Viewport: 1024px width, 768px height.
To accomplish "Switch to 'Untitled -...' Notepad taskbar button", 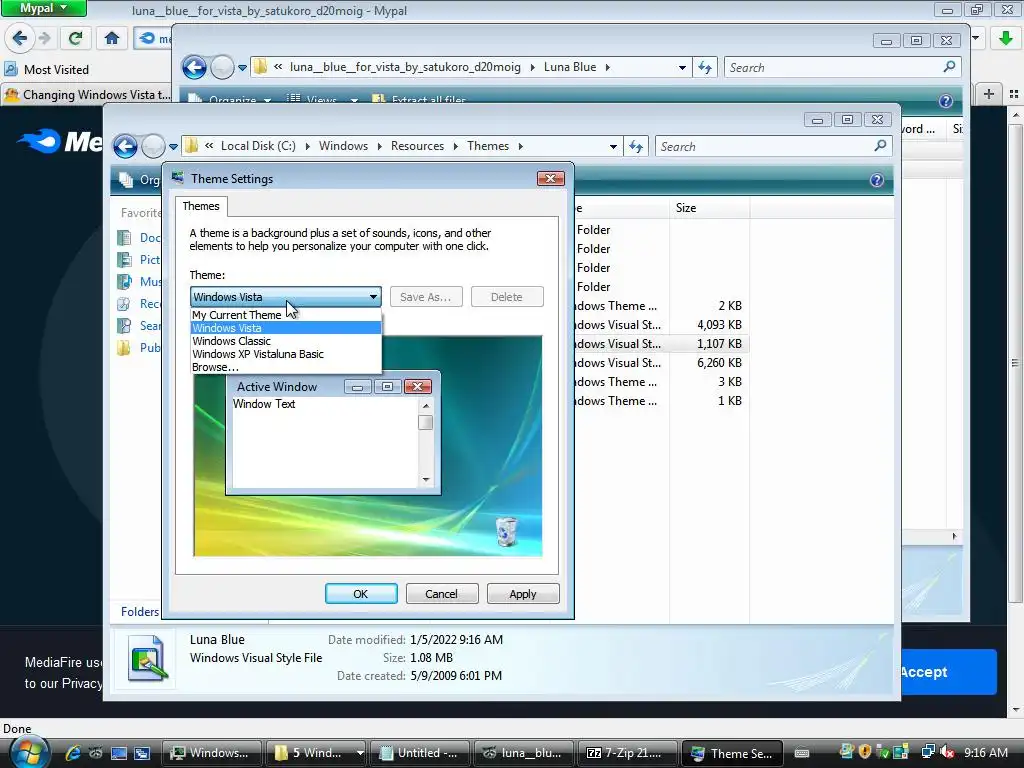I will 419,753.
